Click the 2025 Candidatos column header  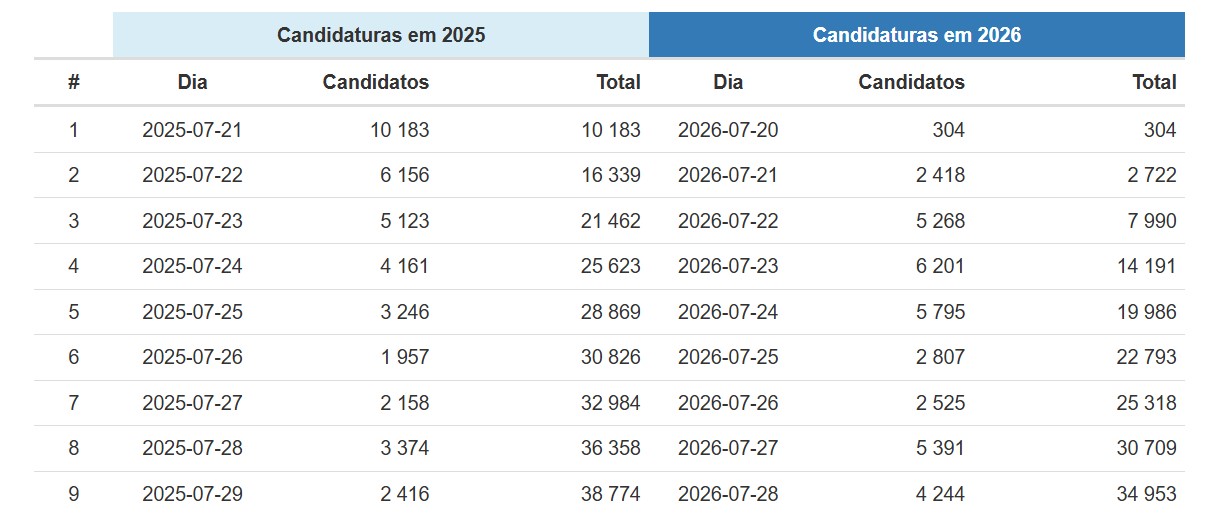(x=376, y=82)
